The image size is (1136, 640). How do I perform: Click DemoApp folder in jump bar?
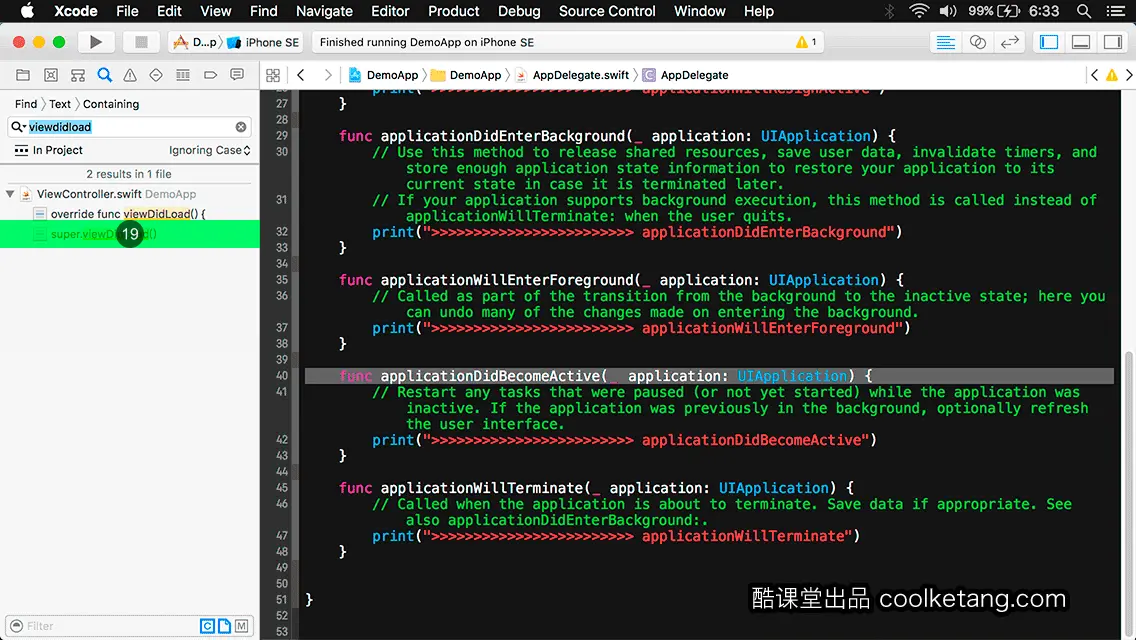[x=466, y=75]
